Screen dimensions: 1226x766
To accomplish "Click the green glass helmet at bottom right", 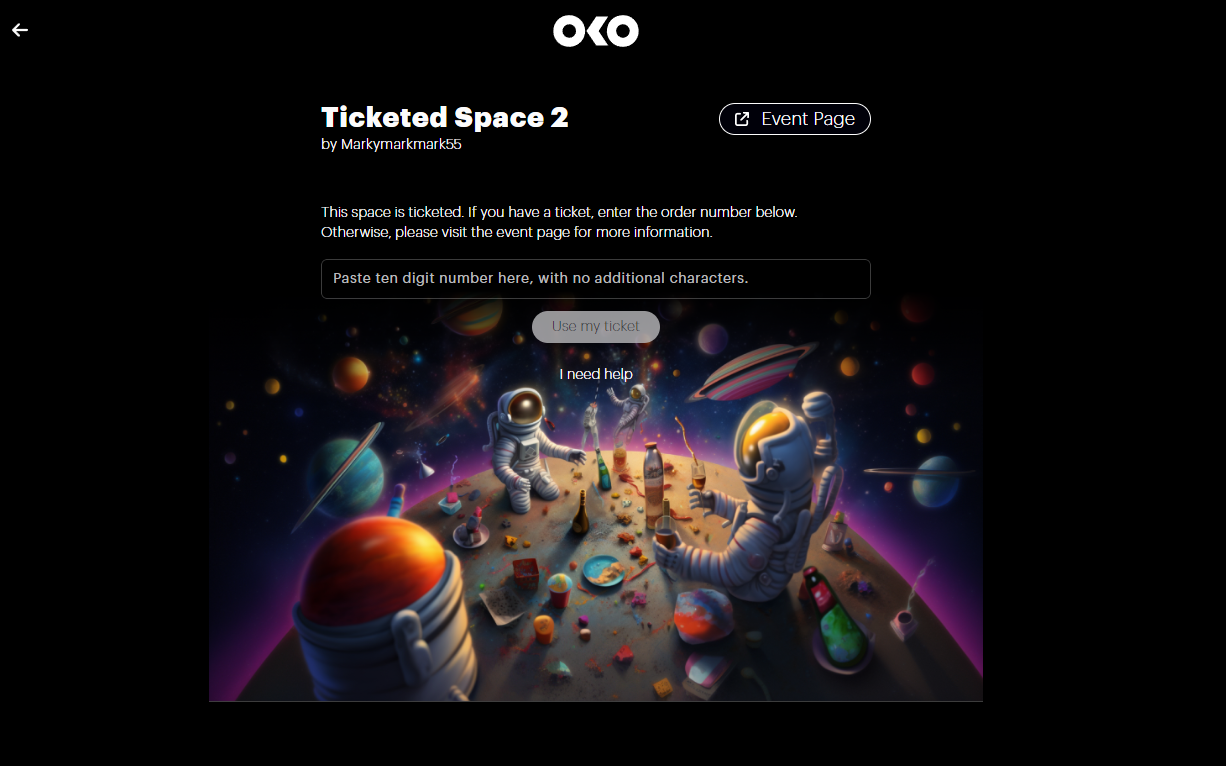I will [842, 630].
